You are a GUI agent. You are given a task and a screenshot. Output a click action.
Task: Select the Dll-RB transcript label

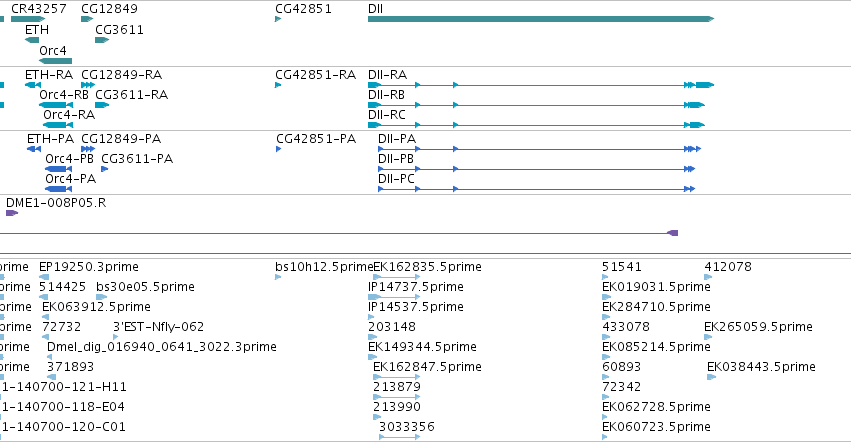tap(386, 94)
